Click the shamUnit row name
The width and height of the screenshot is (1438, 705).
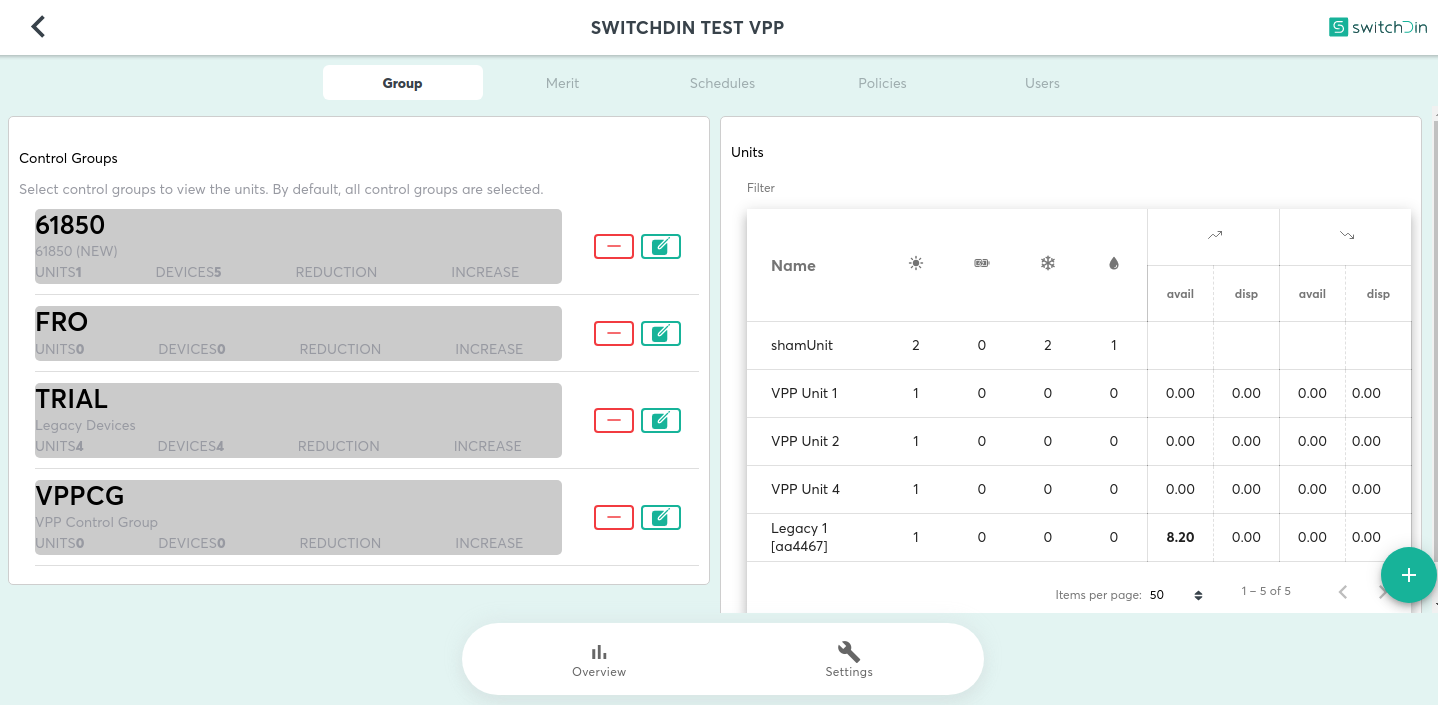click(802, 345)
